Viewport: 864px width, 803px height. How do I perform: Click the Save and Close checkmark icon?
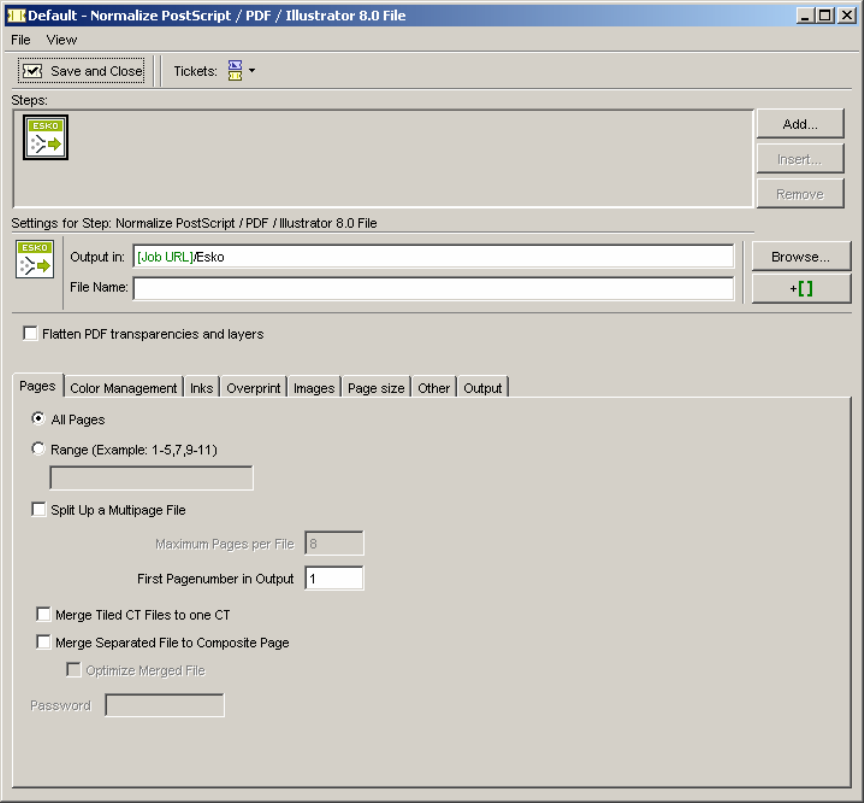(33, 71)
